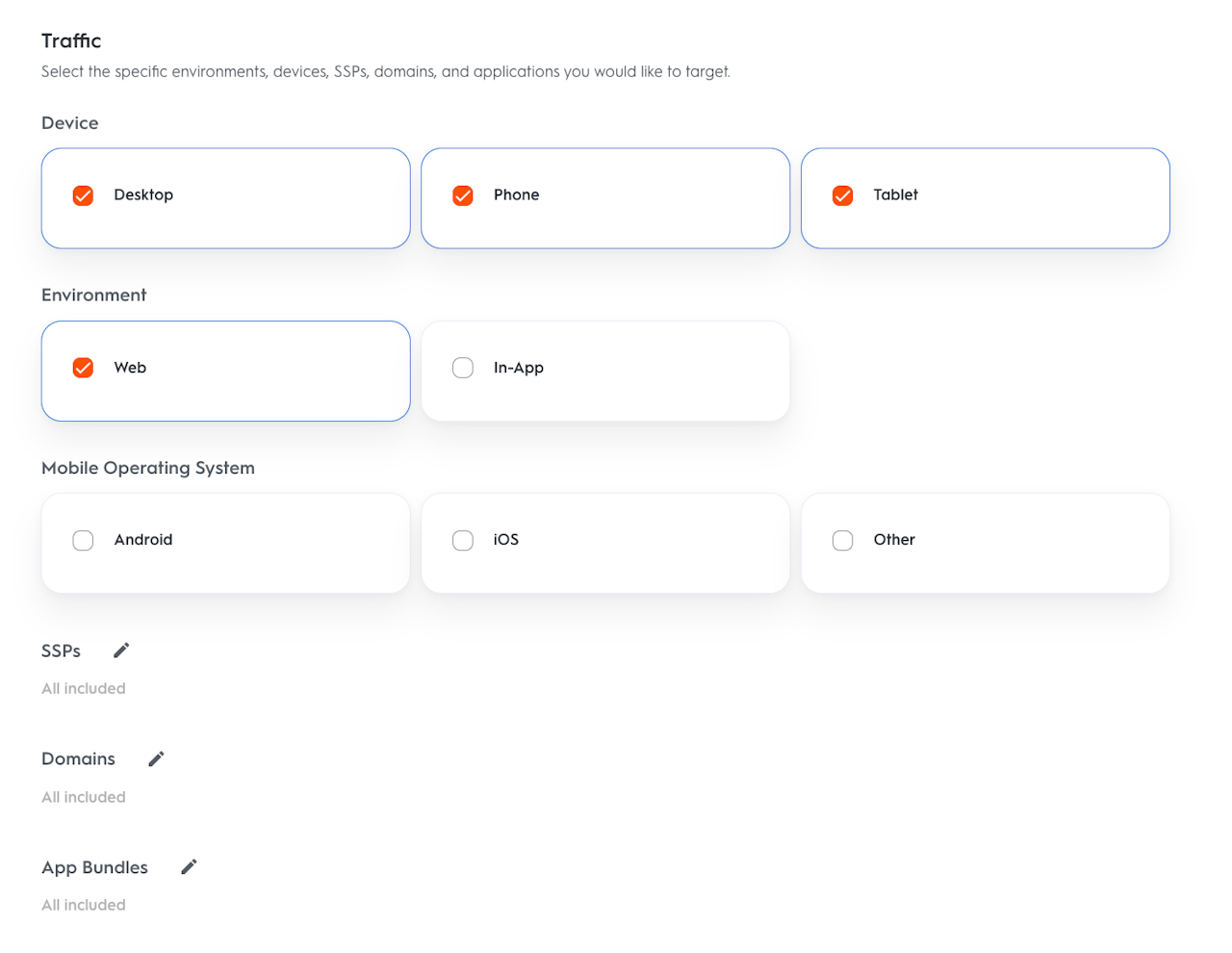Image resolution: width=1232 pixels, height=953 pixels.
Task: Click the In-App card label text
Action: click(x=518, y=368)
